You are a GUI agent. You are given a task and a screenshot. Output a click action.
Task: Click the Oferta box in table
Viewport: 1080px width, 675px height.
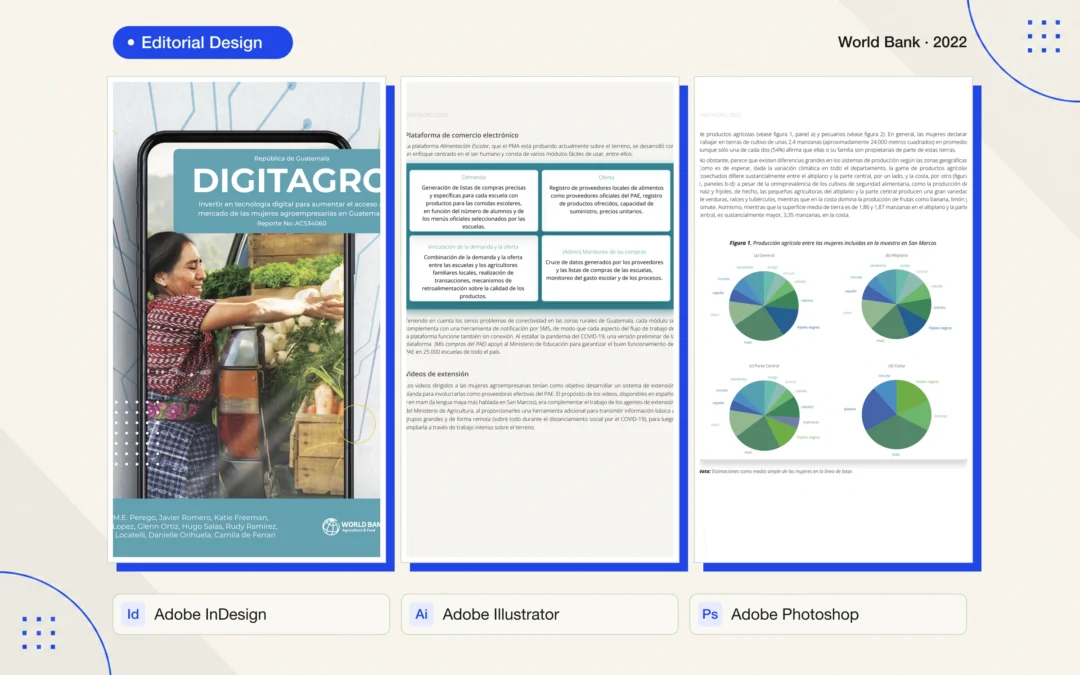coord(606,200)
